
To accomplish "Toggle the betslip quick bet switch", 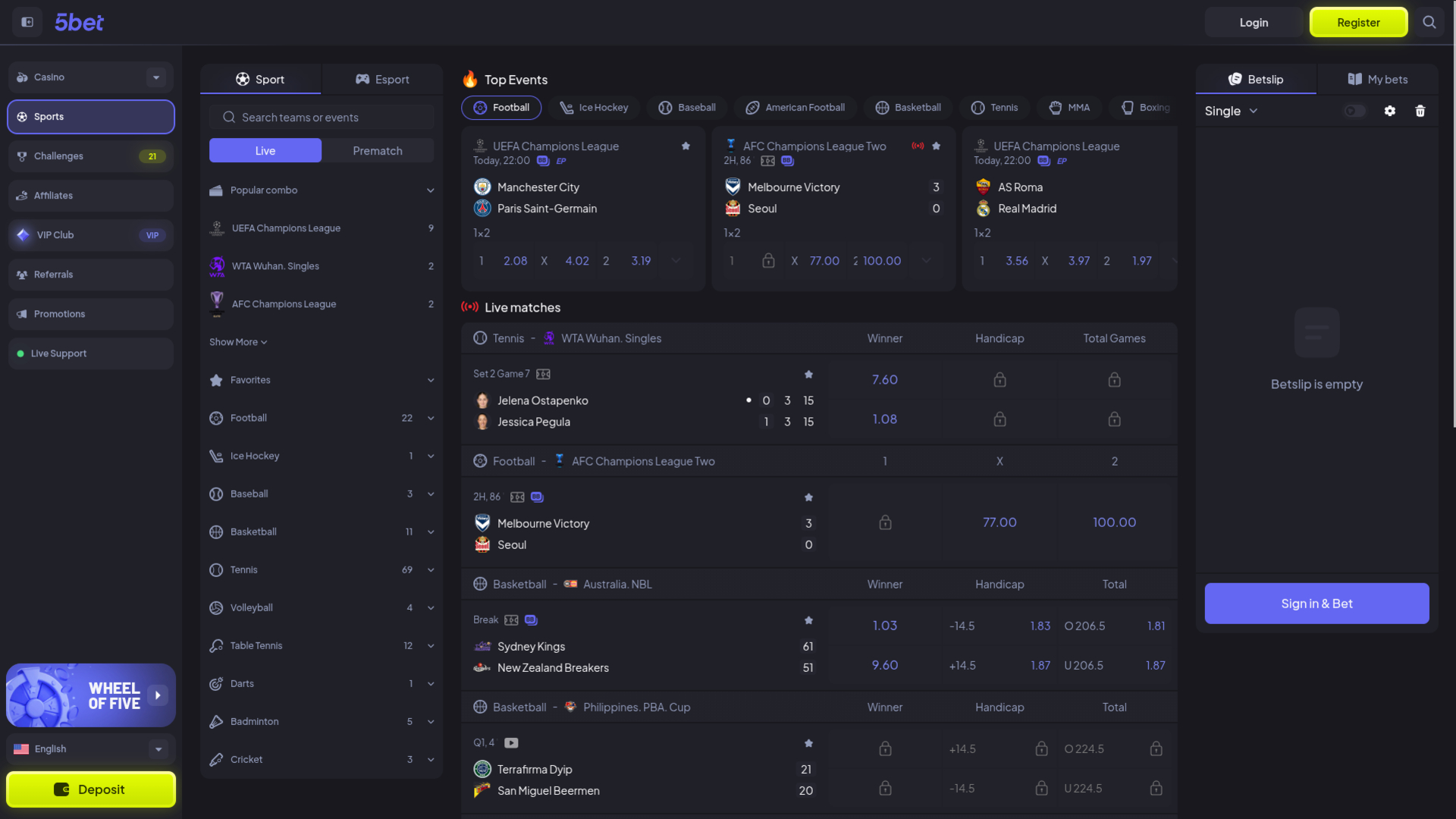I will click(1354, 111).
